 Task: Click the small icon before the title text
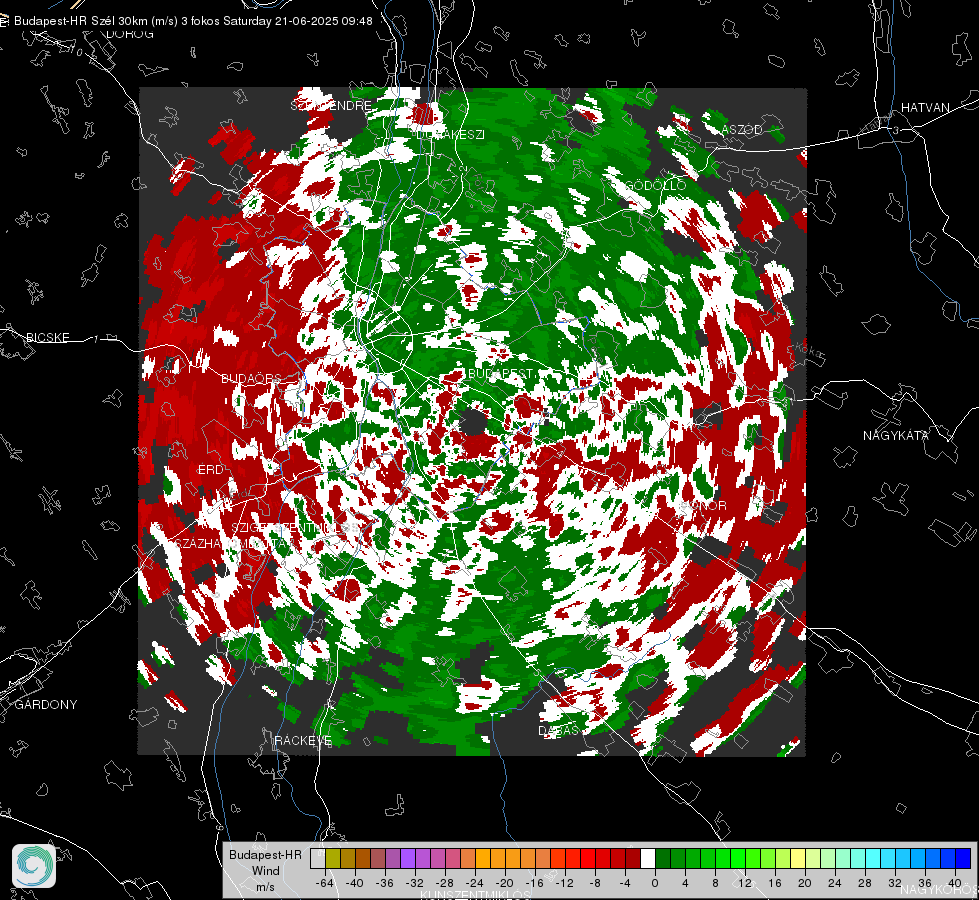[4, 21]
